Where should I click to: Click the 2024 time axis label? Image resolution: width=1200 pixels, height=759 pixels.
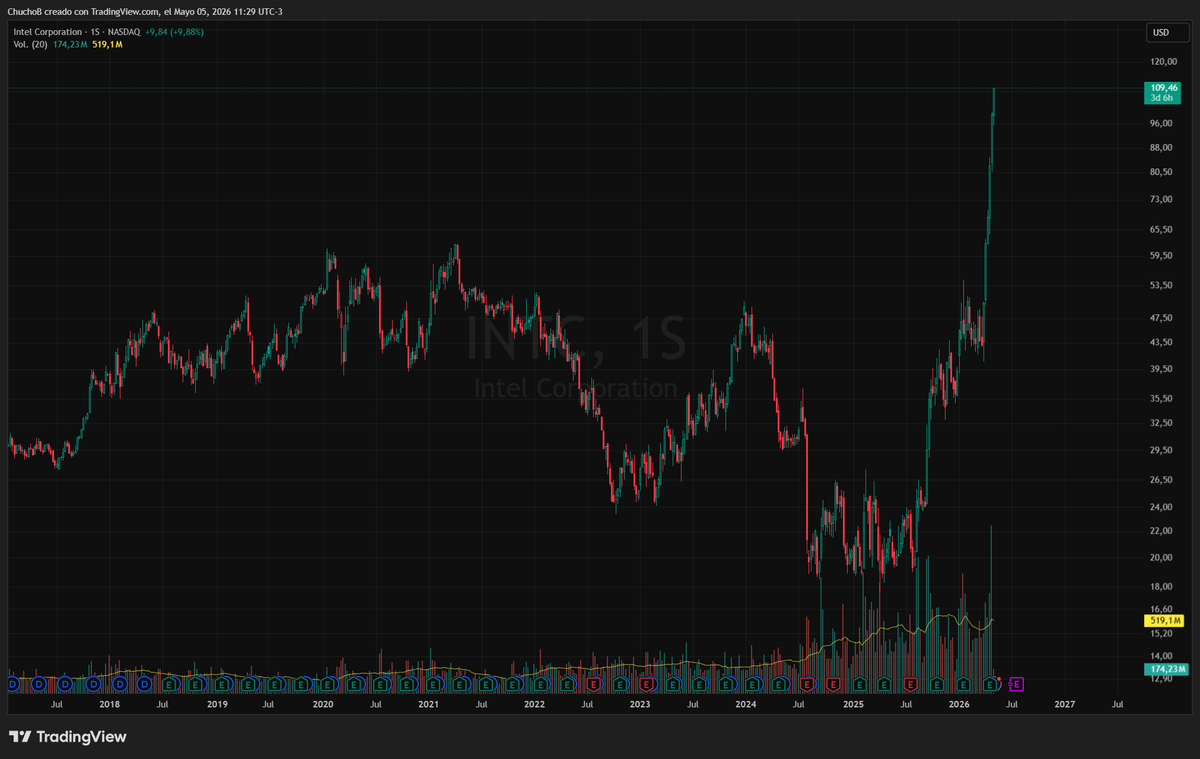coord(745,704)
